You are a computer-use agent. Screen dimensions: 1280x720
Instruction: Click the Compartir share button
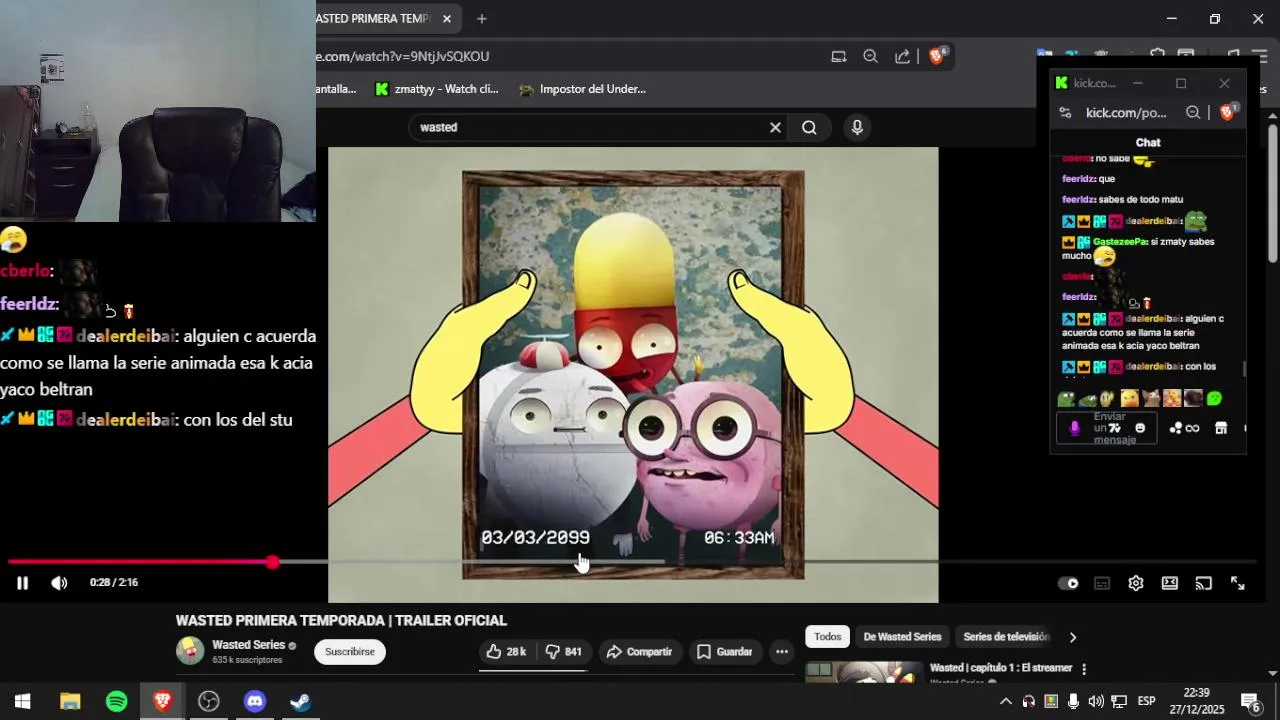point(640,652)
